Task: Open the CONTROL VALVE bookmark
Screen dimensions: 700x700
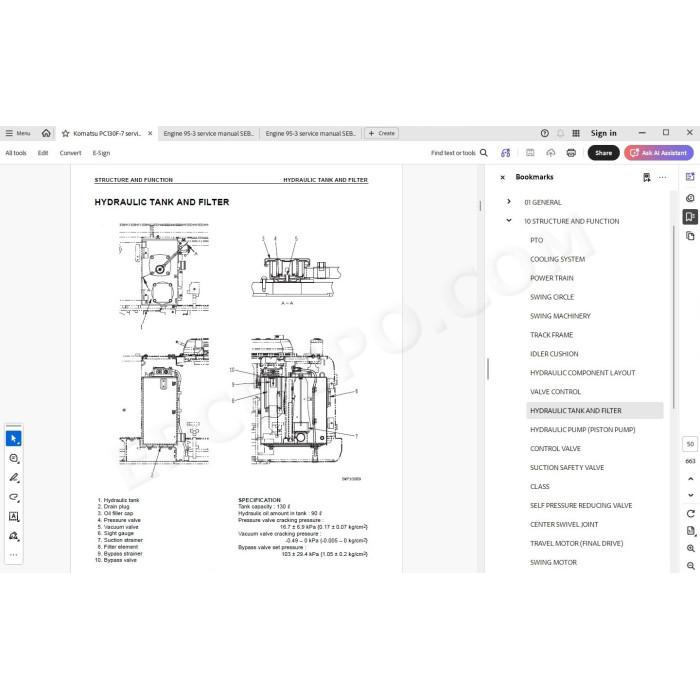Action: [x=555, y=448]
